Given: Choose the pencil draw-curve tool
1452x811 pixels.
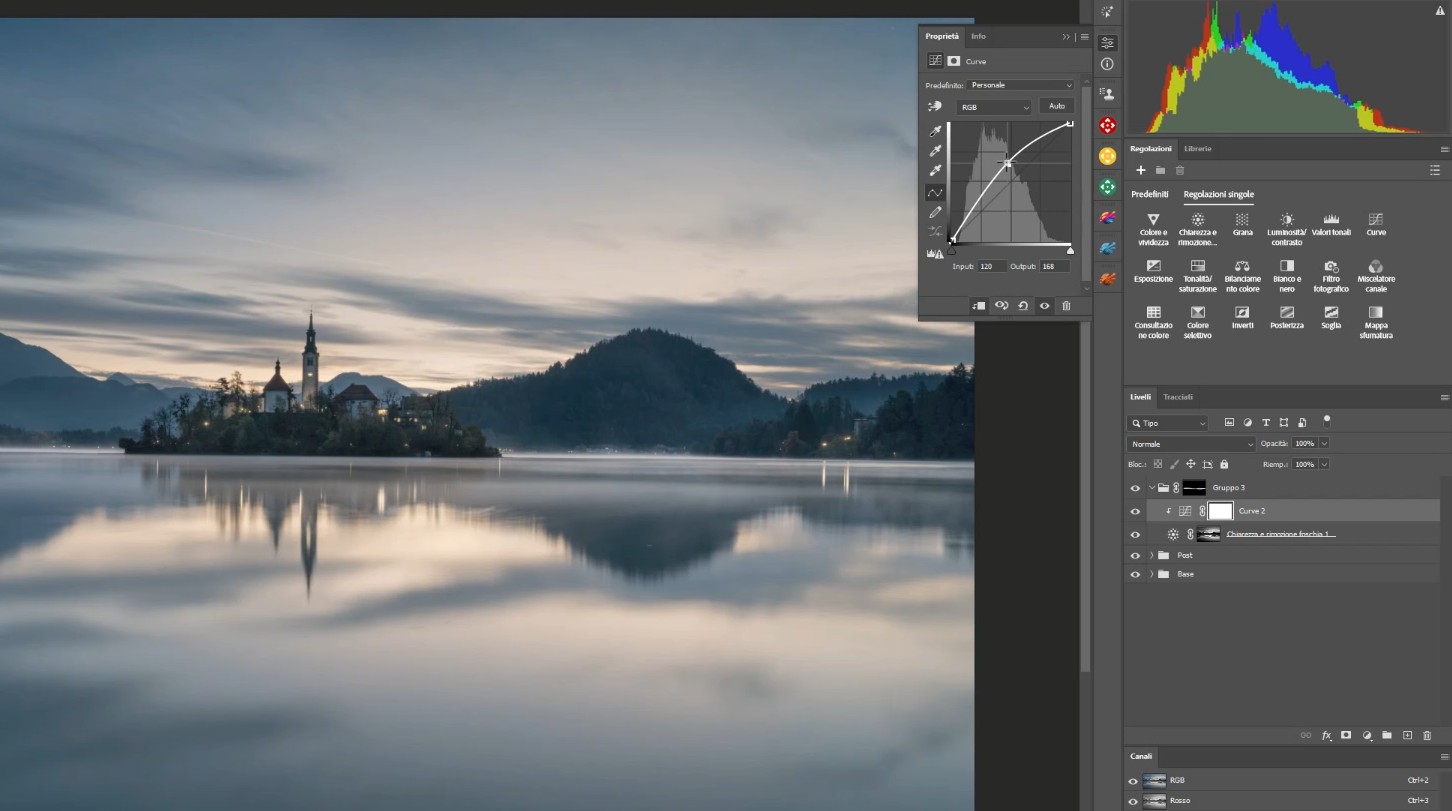Looking at the screenshot, I should [935, 212].
